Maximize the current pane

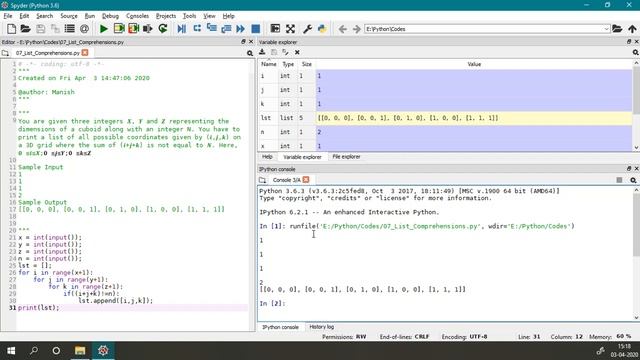tap(275, 29)
